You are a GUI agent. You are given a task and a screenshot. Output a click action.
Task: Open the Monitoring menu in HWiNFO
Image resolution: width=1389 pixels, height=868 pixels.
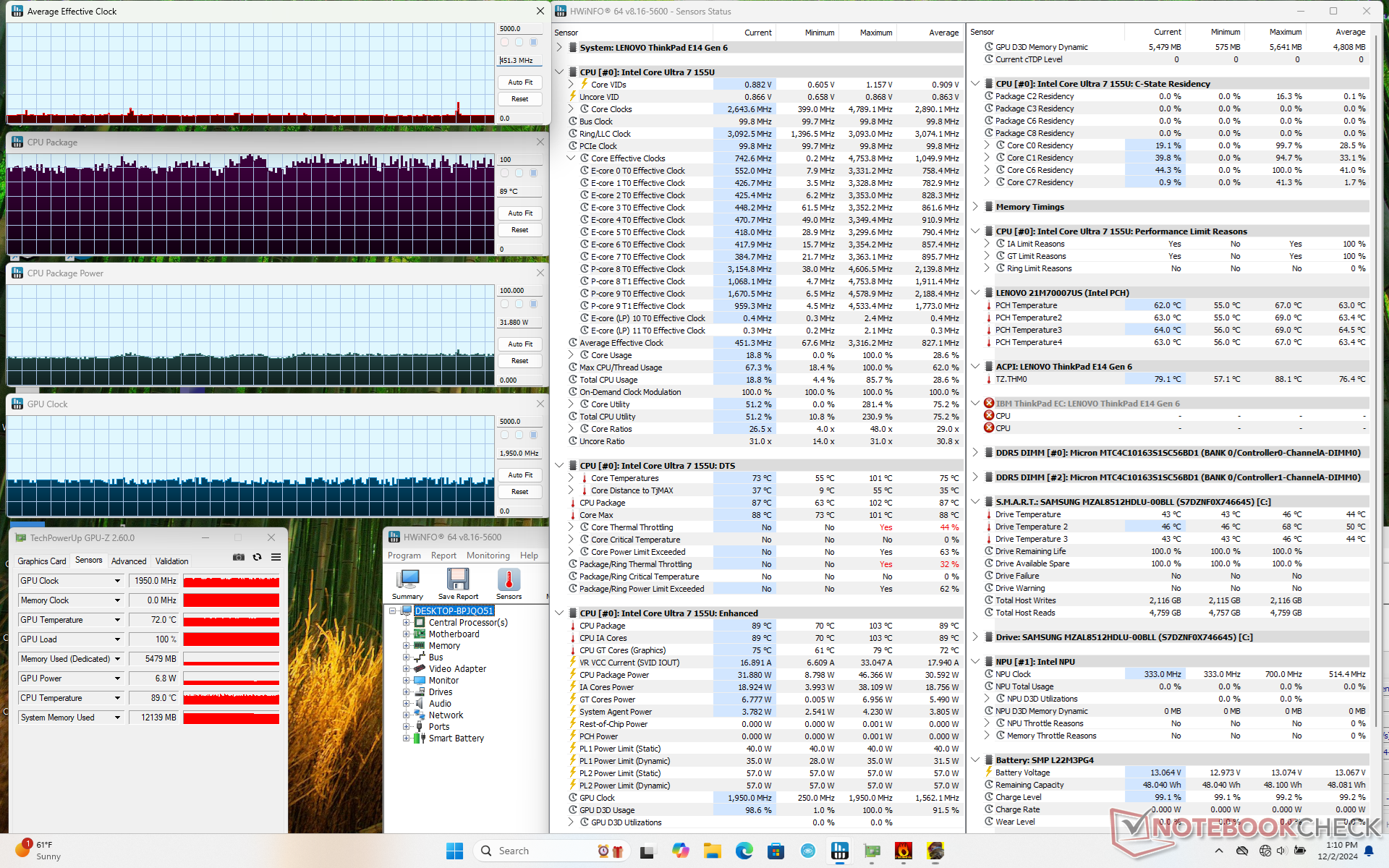488,556
